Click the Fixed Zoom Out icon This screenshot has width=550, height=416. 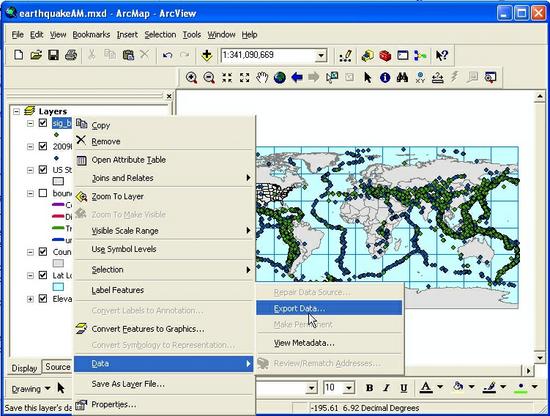tap(244, 78)
